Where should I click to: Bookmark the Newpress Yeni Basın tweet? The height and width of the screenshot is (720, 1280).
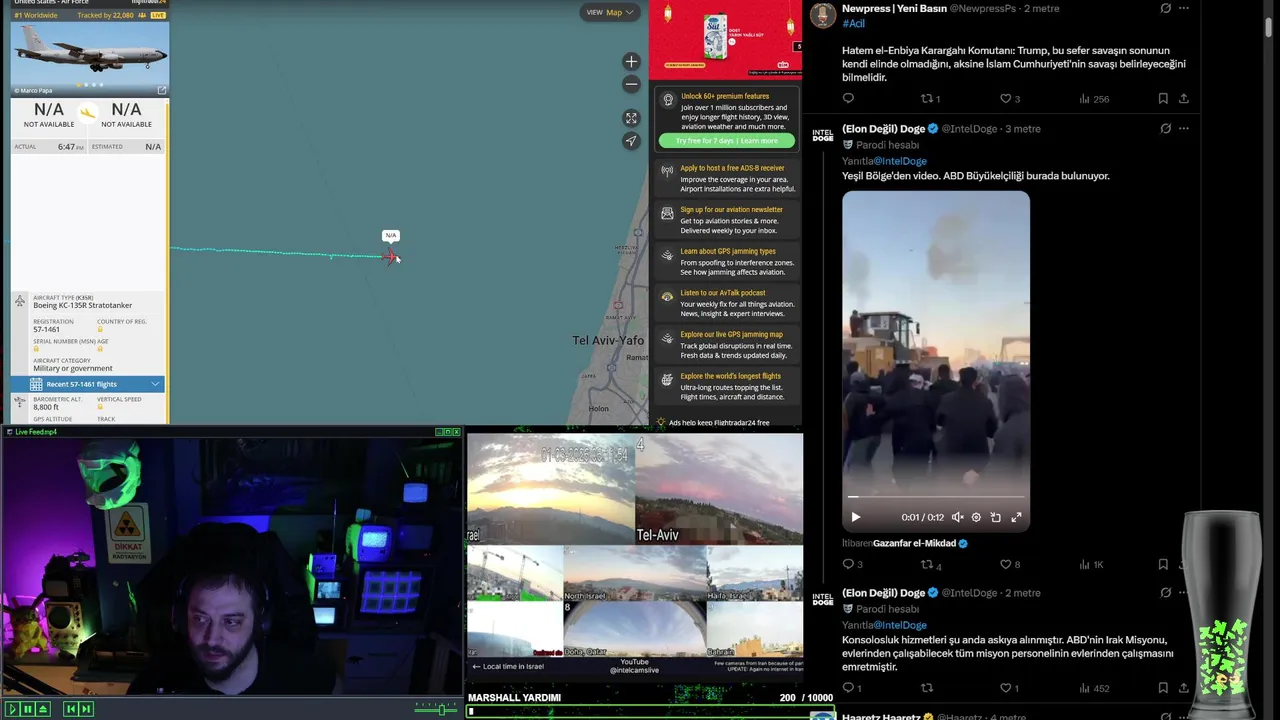click(x=1163, y=98)
